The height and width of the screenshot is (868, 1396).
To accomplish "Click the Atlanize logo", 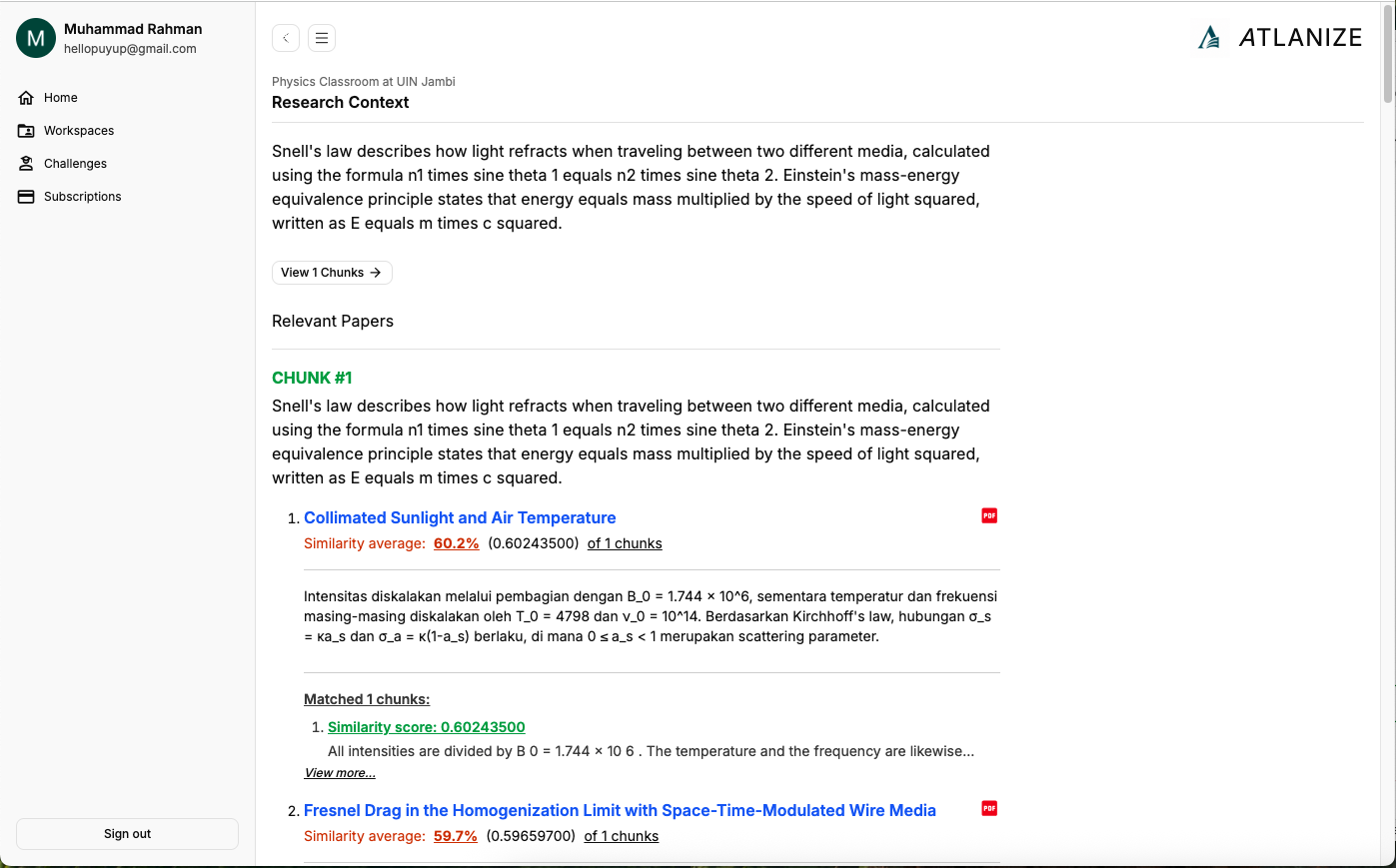I will coord(1280,38).
